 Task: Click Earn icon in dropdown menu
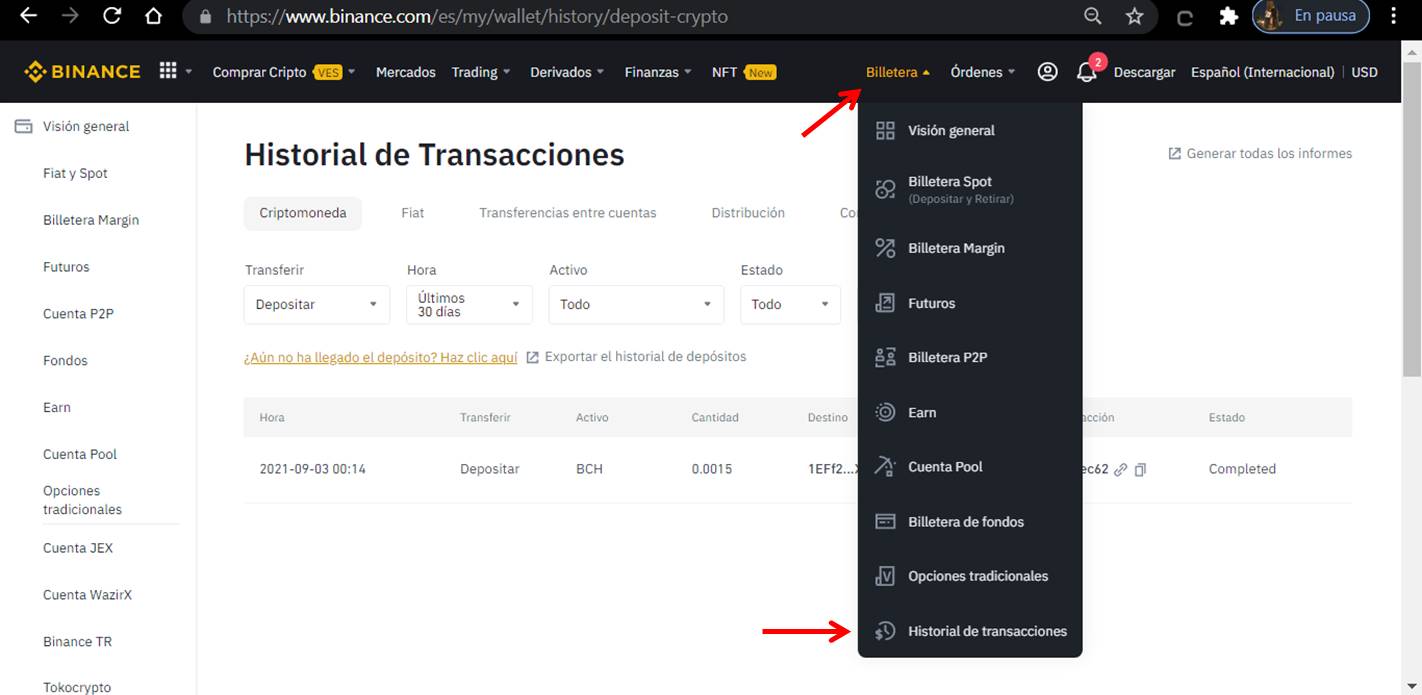coord(885,412)
